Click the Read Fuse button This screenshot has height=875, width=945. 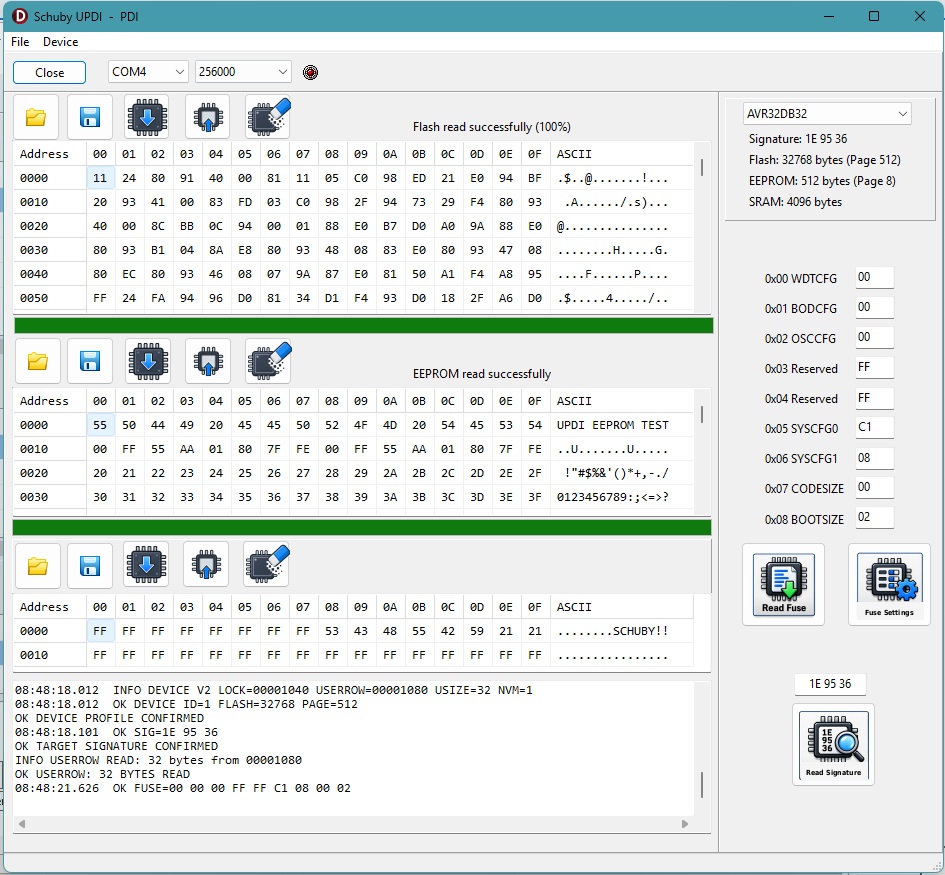point(783,585)
